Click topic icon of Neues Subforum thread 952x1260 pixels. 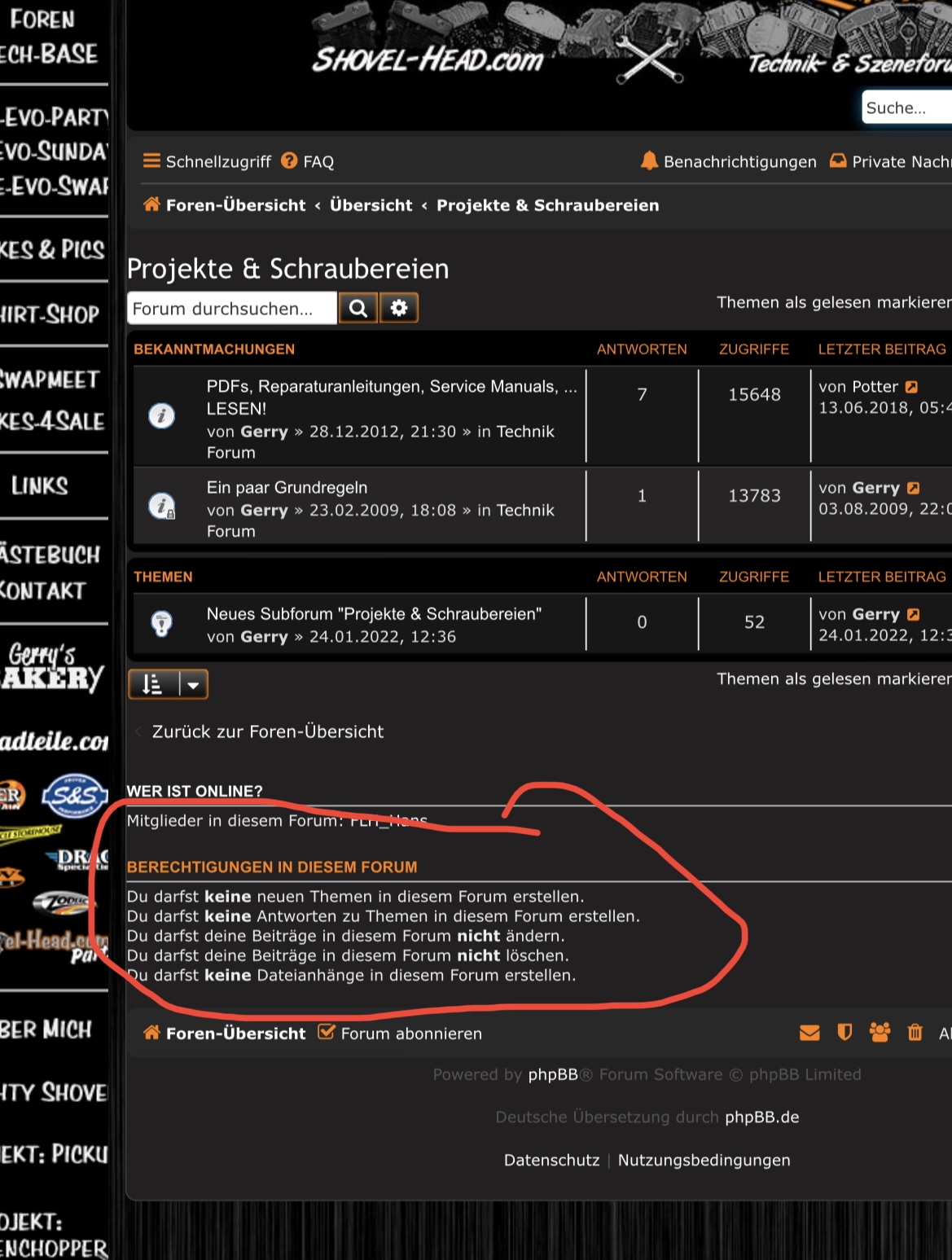click(161, 624)
